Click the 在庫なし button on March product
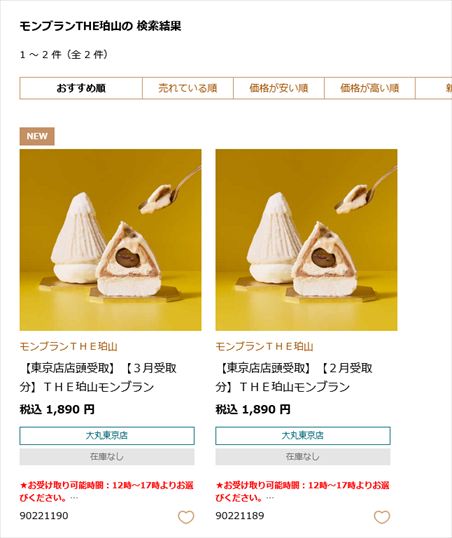The height and width of the screenshot is (538, 452). coord(107,457)
